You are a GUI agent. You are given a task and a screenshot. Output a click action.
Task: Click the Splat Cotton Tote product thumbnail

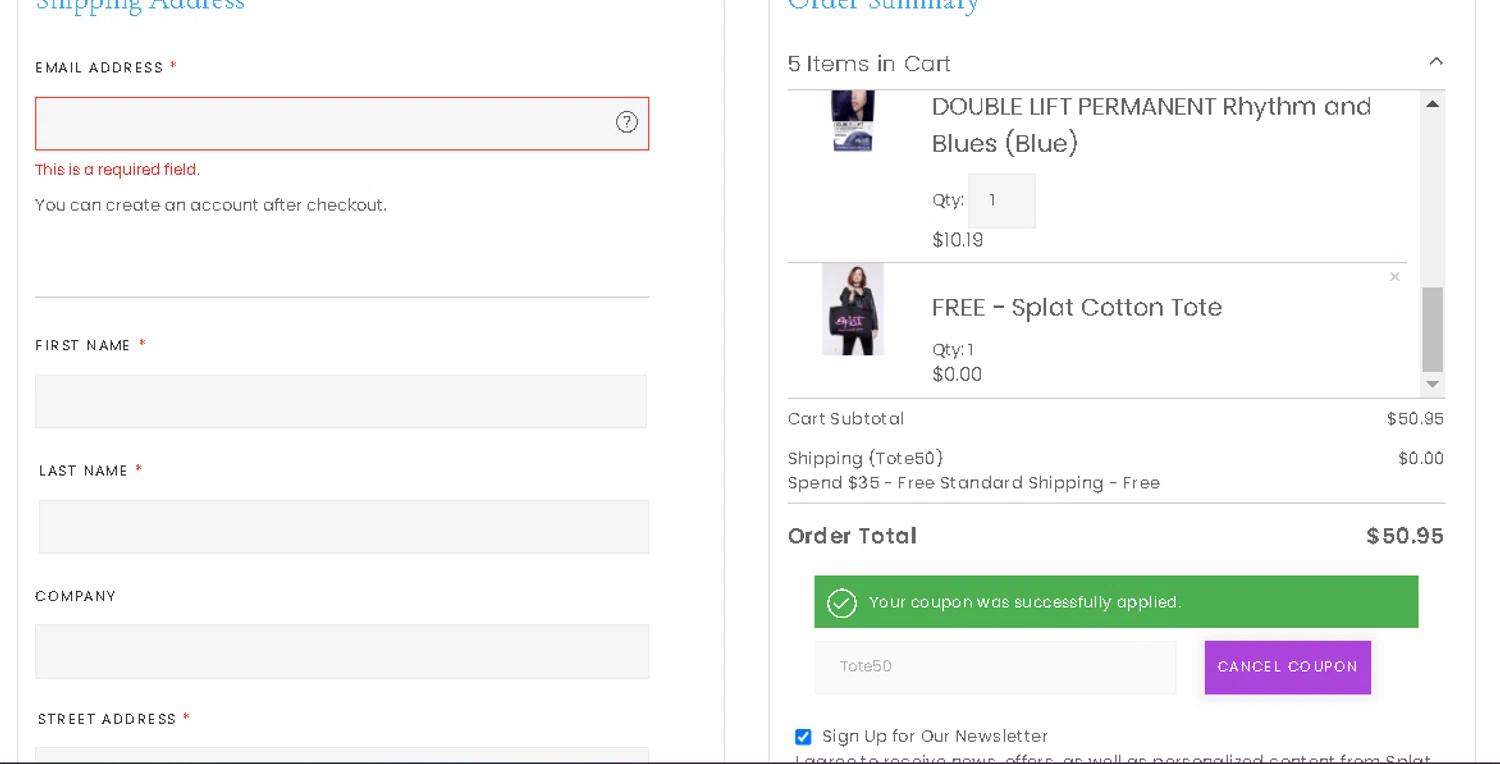[852, 310]
